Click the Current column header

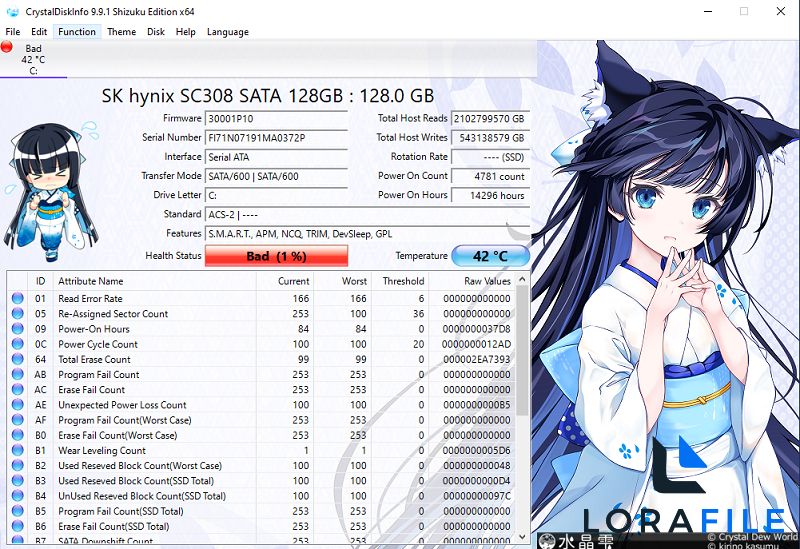285,281
